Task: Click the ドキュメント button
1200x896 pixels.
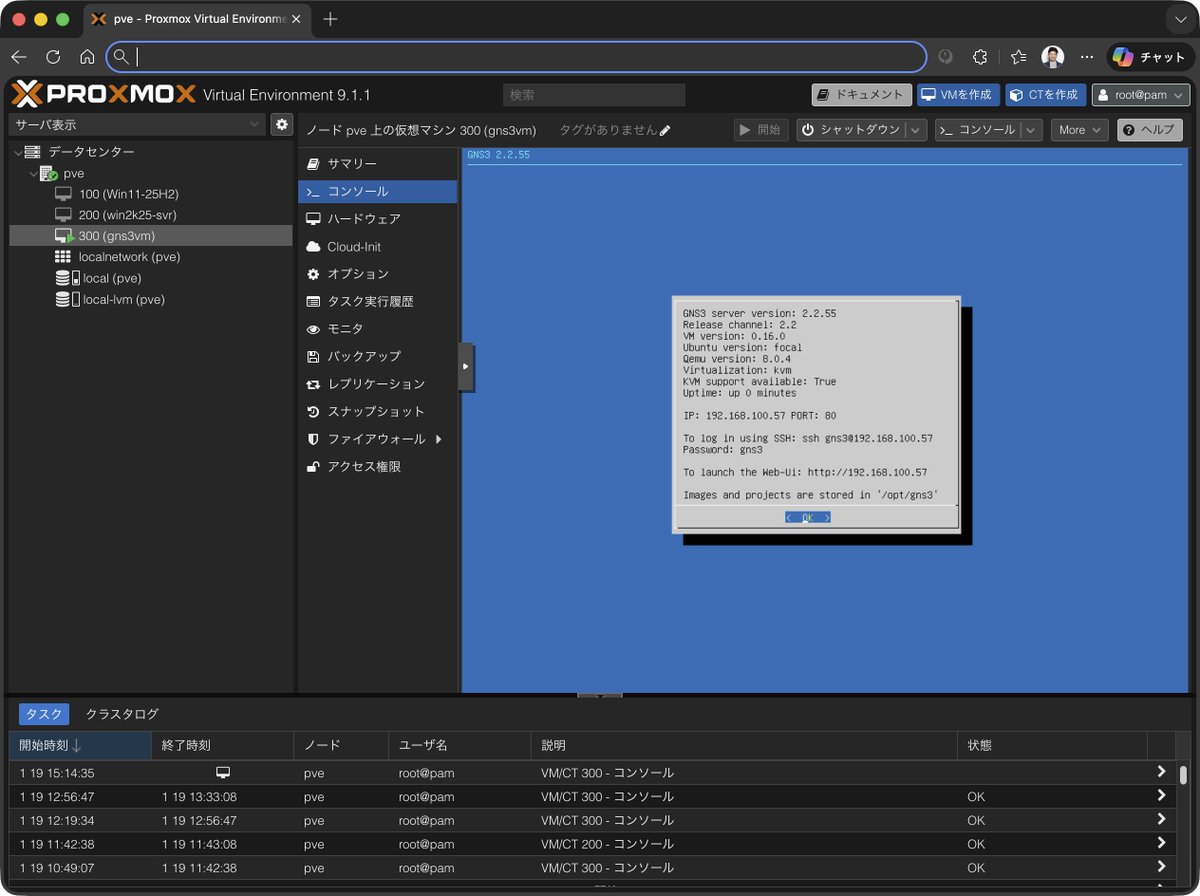Action: click(861, 95)
